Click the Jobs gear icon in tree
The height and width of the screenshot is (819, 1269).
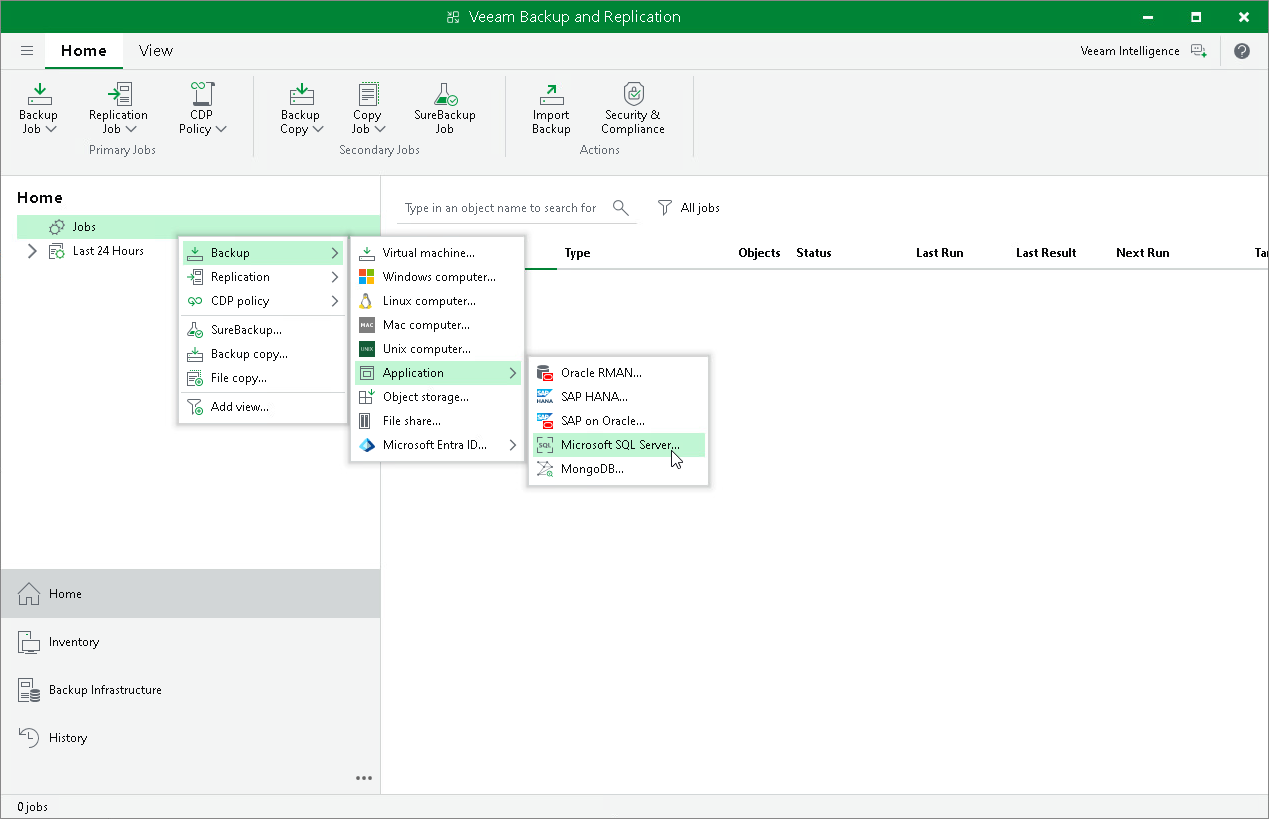pyautogui.click(x=57, y=227)
